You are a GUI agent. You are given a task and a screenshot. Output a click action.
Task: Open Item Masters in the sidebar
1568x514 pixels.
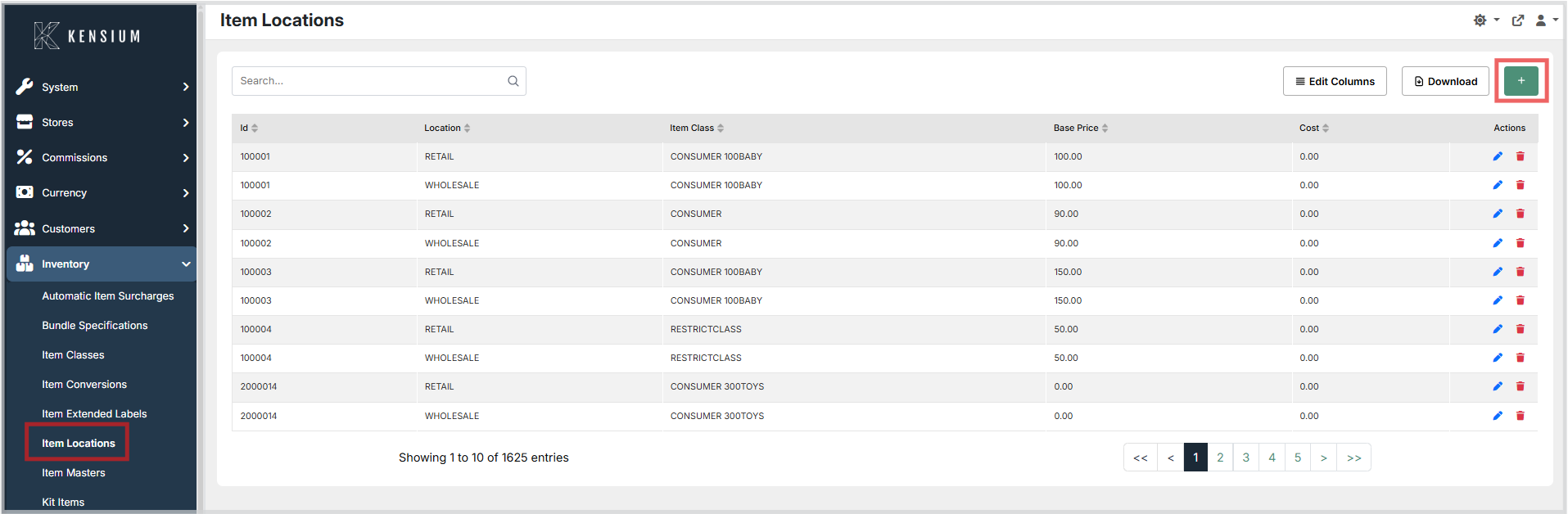click(74, 472)
